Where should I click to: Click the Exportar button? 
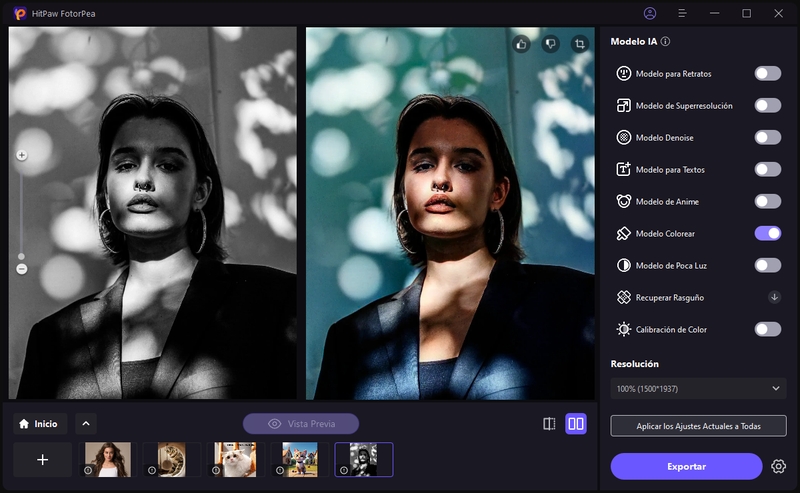point(686,466)
